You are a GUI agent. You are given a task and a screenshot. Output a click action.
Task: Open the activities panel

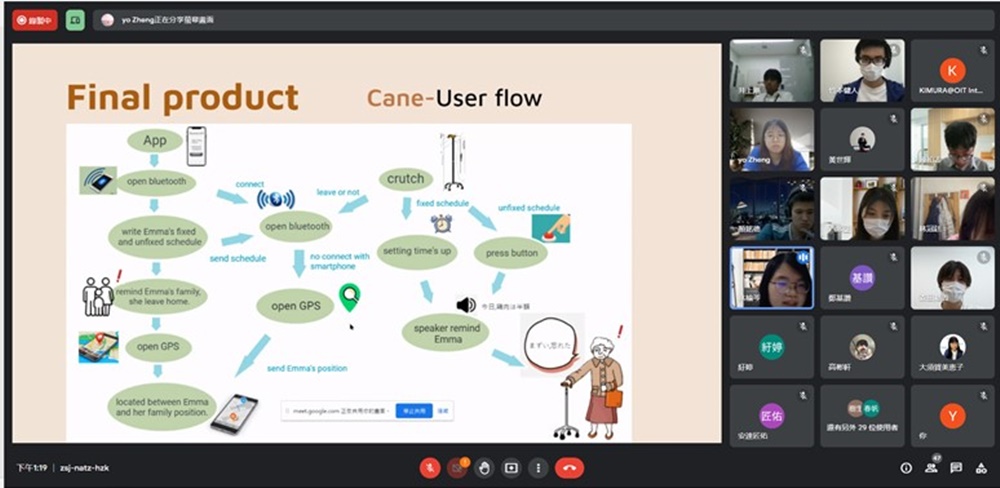(980, 468)
